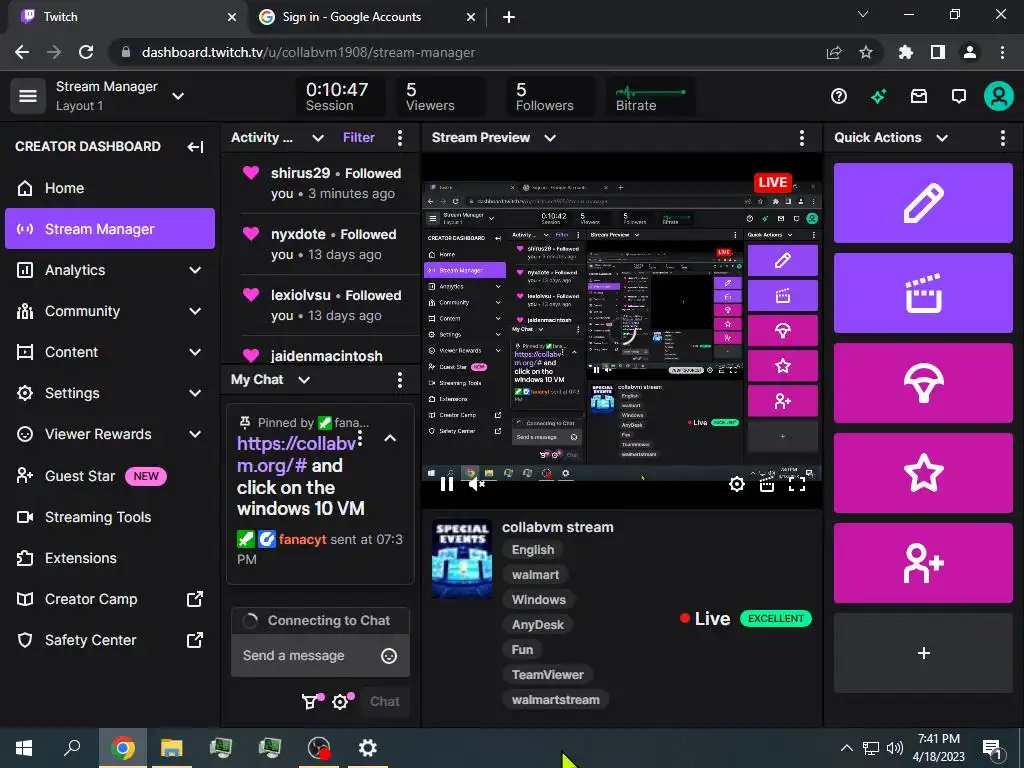
Task: Open the Chrome extensions puzzle icon
Action: pyautogui.click(x=906, y=52)
